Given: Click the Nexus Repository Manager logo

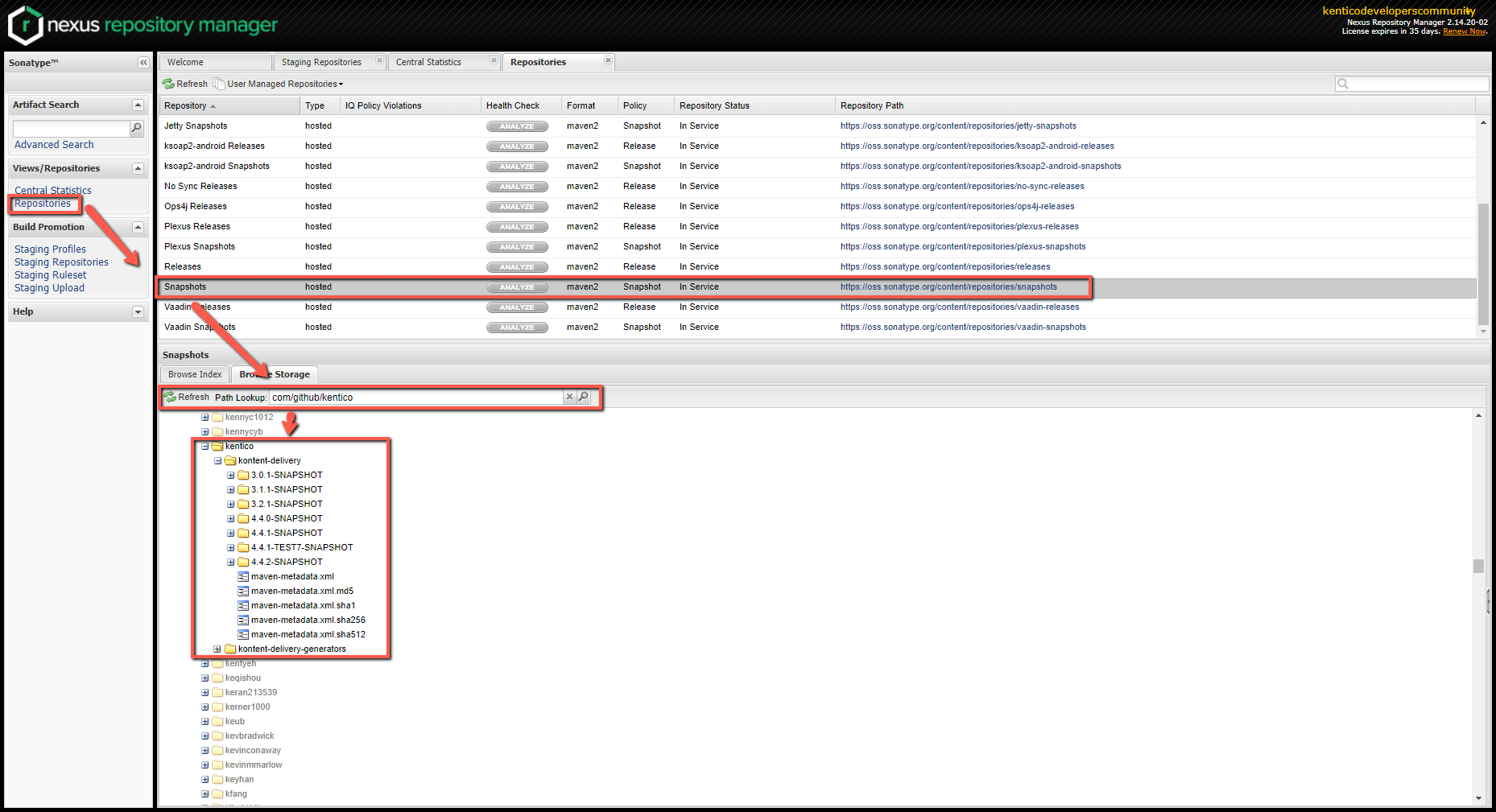Looking at the screenshot, I should pyautogui.click(x=143, y=25).
